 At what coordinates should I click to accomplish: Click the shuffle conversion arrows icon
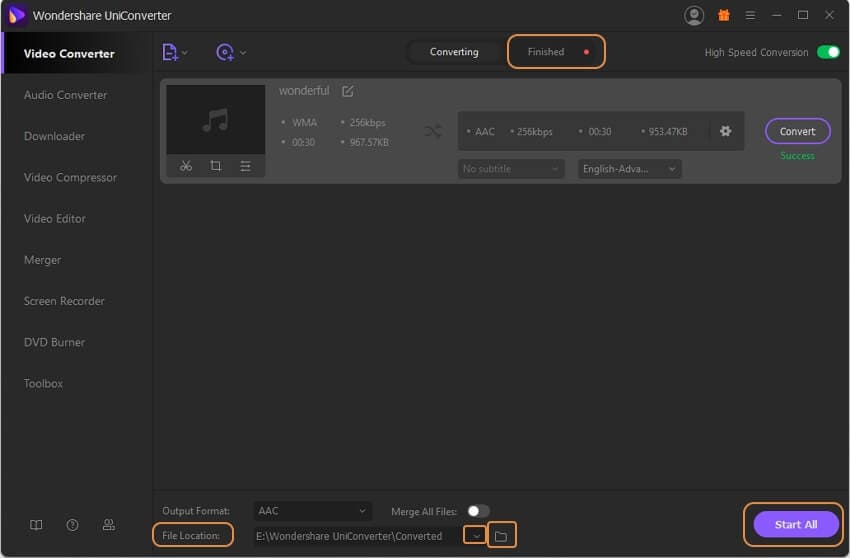(x=433, y=131)
